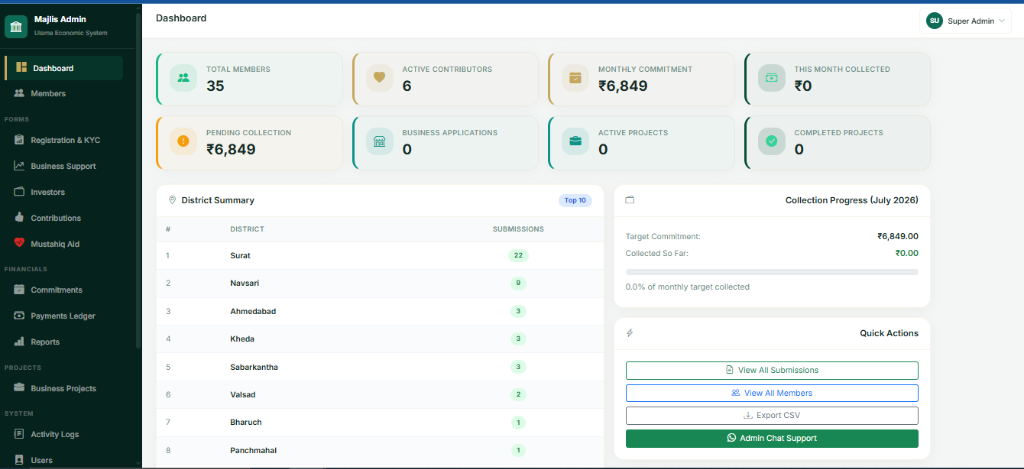The height and width of the screenshot is (469, 1024).
Task: Click the Total Members people icon
Action: pos(184,78)
